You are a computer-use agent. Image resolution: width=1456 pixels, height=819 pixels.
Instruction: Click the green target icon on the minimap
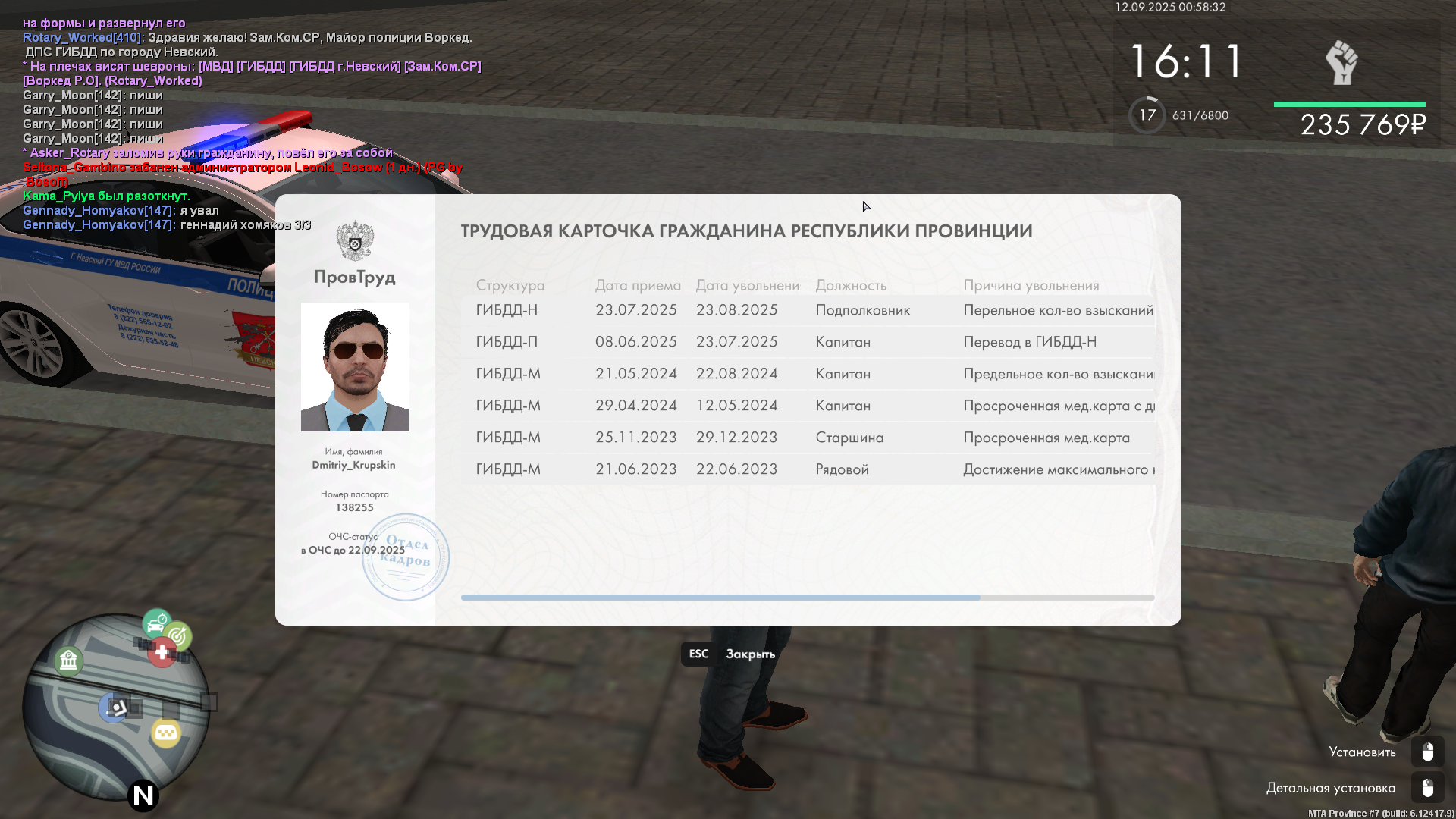click(178, 636)
